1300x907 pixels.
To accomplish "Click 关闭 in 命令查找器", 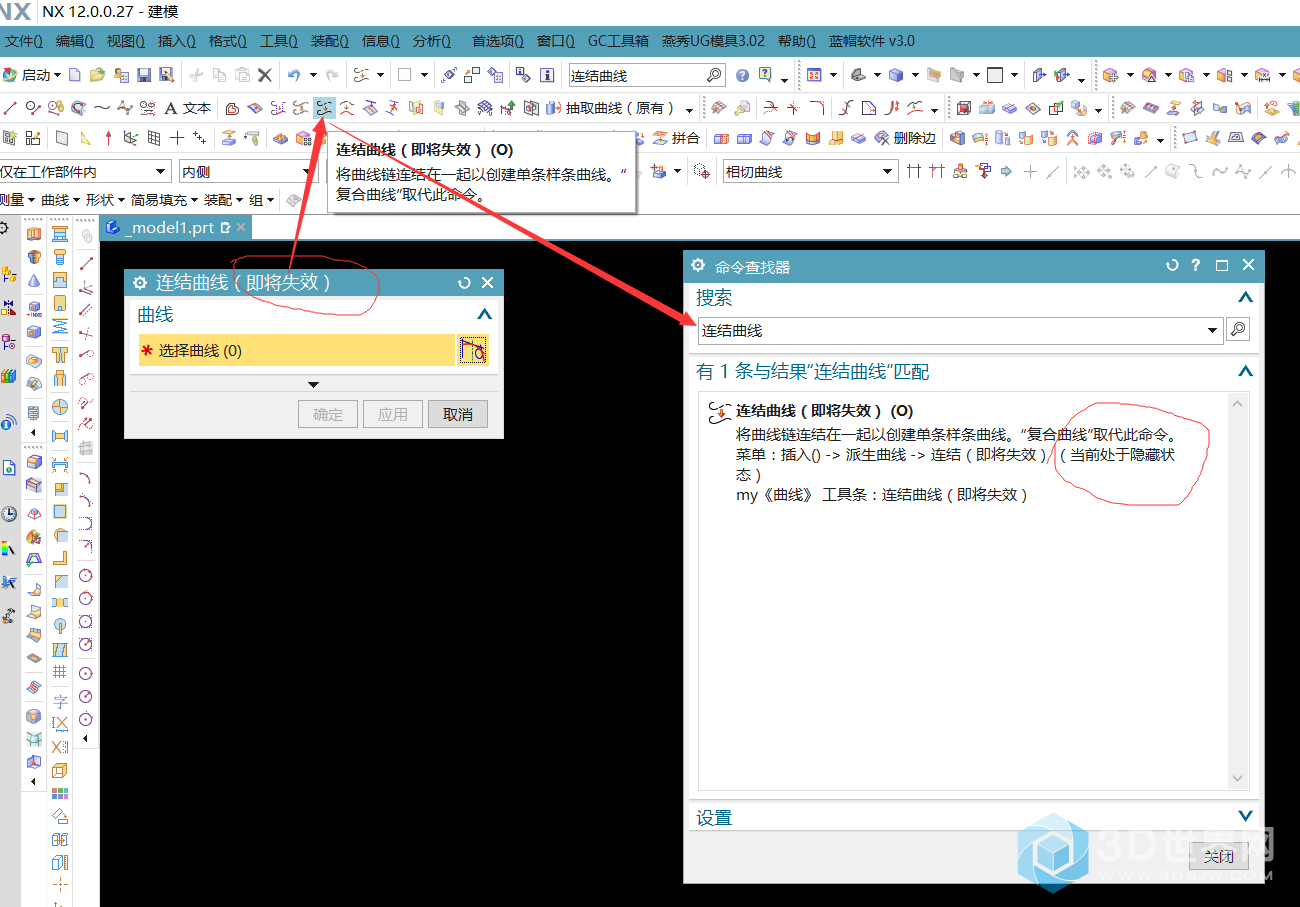I will [1219, 857].
